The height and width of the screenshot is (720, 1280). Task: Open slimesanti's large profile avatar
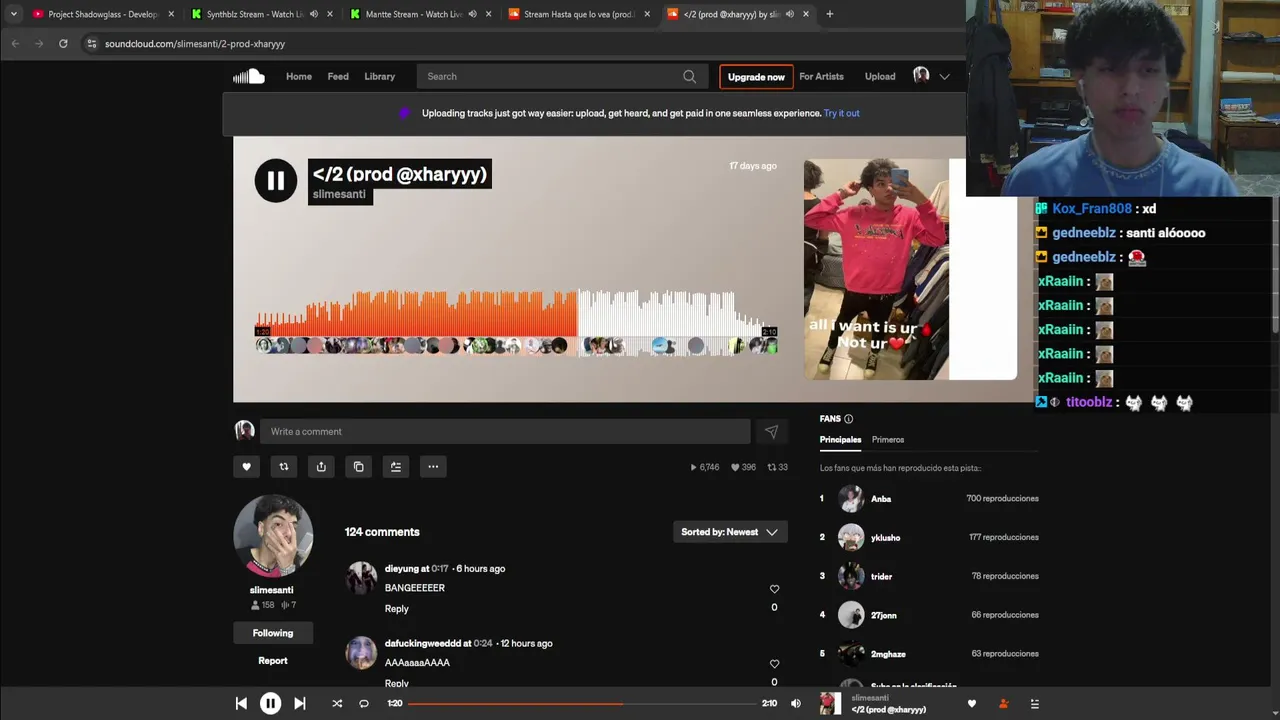pos(273,537)
